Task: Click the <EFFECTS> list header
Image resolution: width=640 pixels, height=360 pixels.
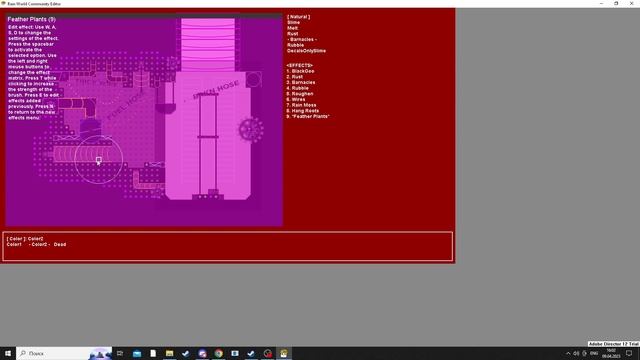Action: click(x=300, y=65)
